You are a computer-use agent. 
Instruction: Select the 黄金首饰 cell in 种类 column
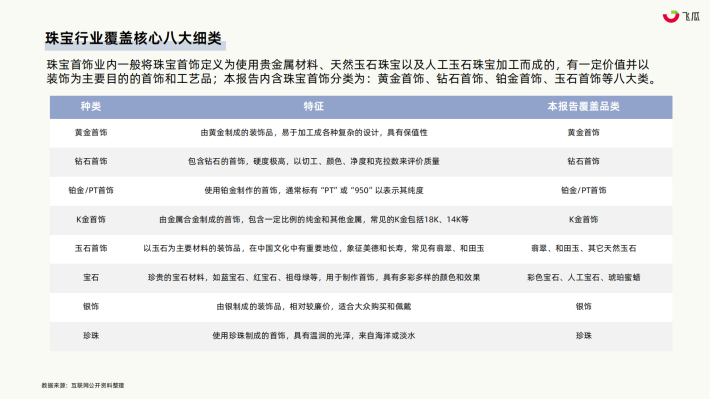click(91, 133)
